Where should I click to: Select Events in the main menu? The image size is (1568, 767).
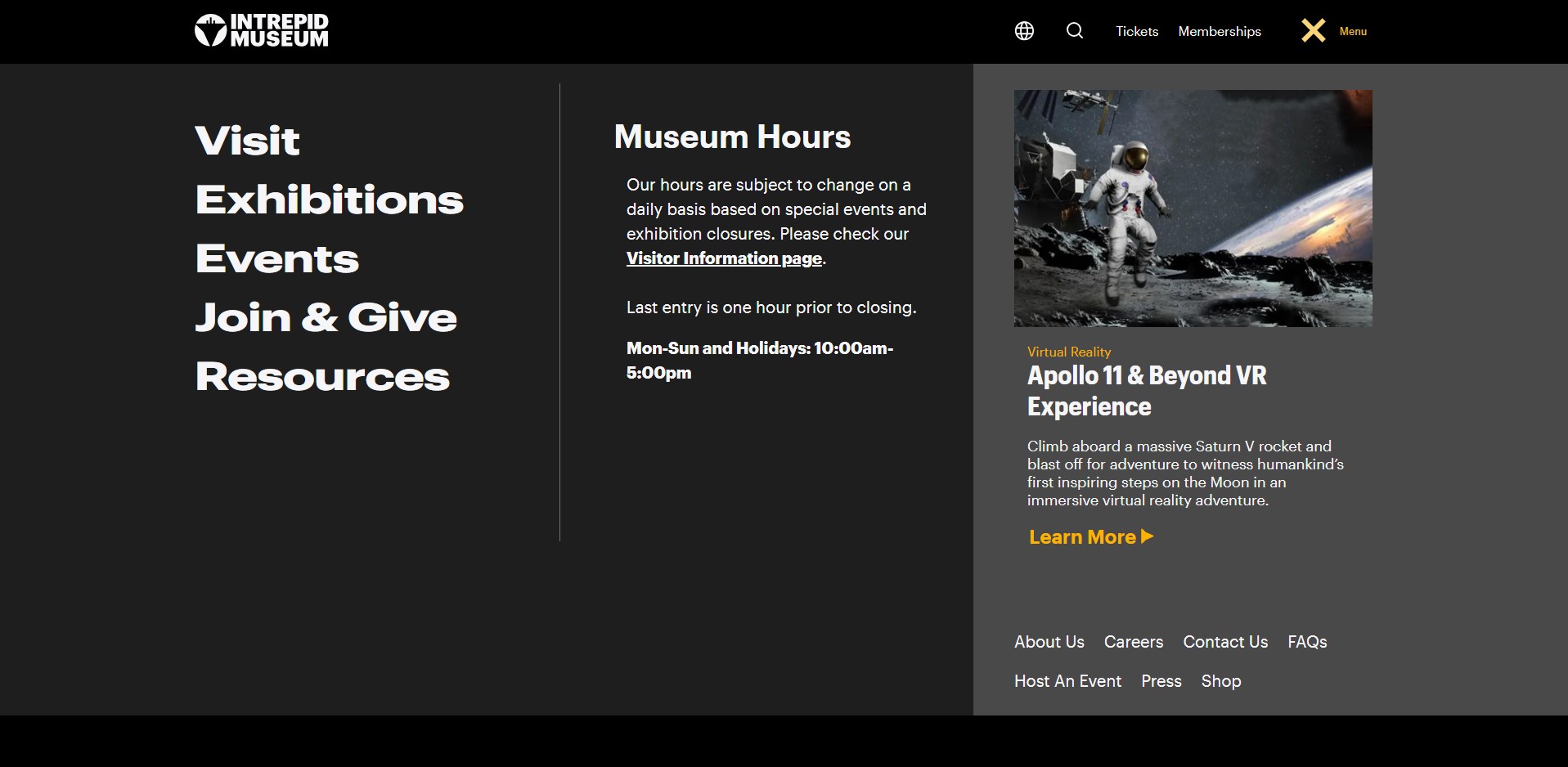pos(277,258)
